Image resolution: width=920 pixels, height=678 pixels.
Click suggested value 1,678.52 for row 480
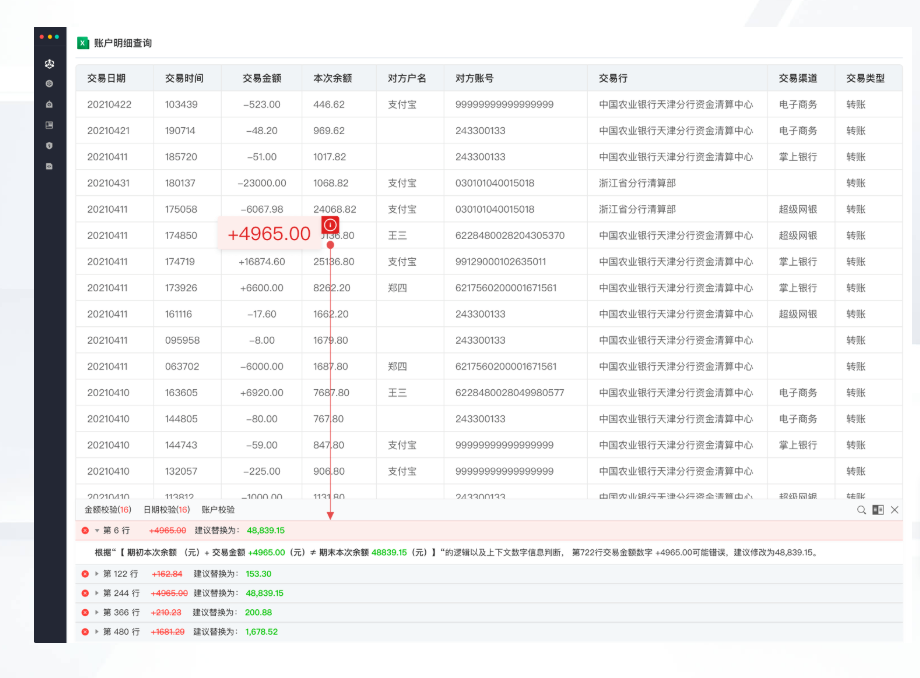(x=261, y=632)
